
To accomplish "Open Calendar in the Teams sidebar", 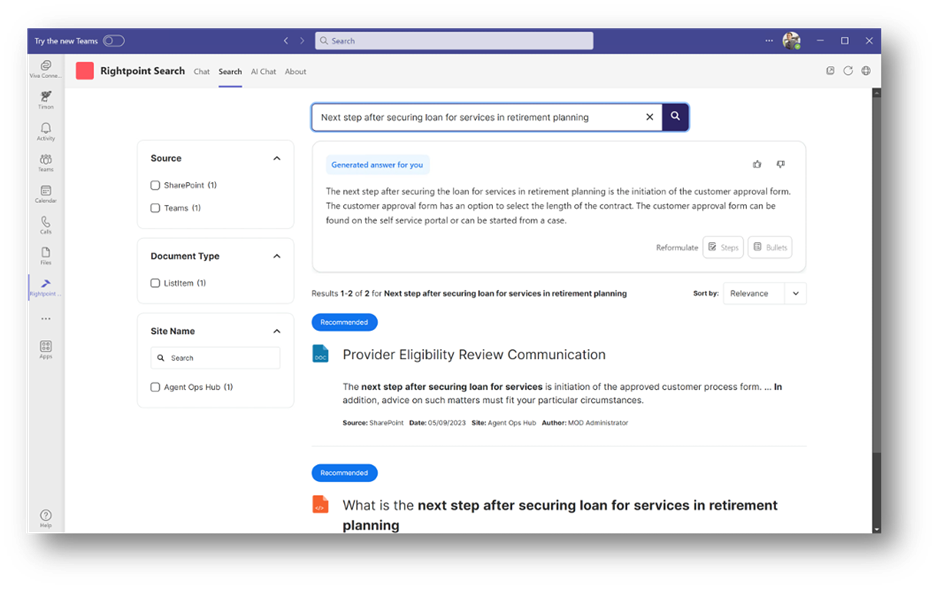I will coord(46,194).
